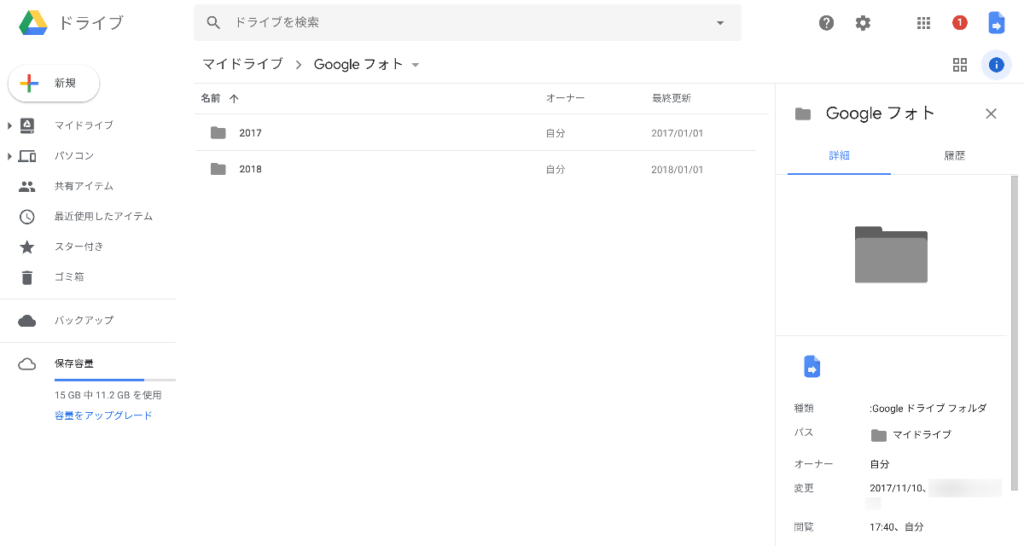Sort by 最終更新 column header

pos(671,98)
